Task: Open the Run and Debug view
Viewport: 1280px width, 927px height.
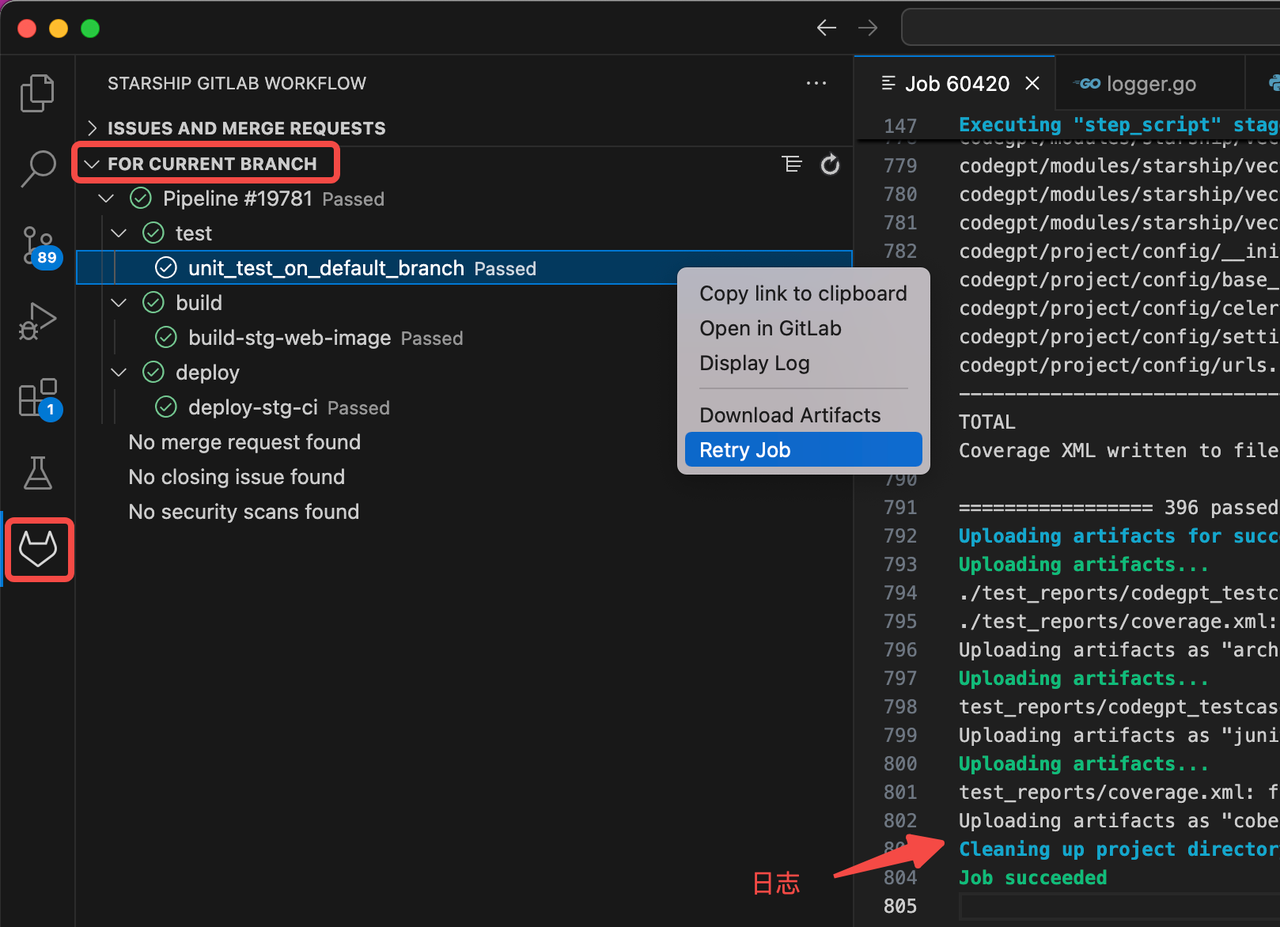Action: click(38, 322)
